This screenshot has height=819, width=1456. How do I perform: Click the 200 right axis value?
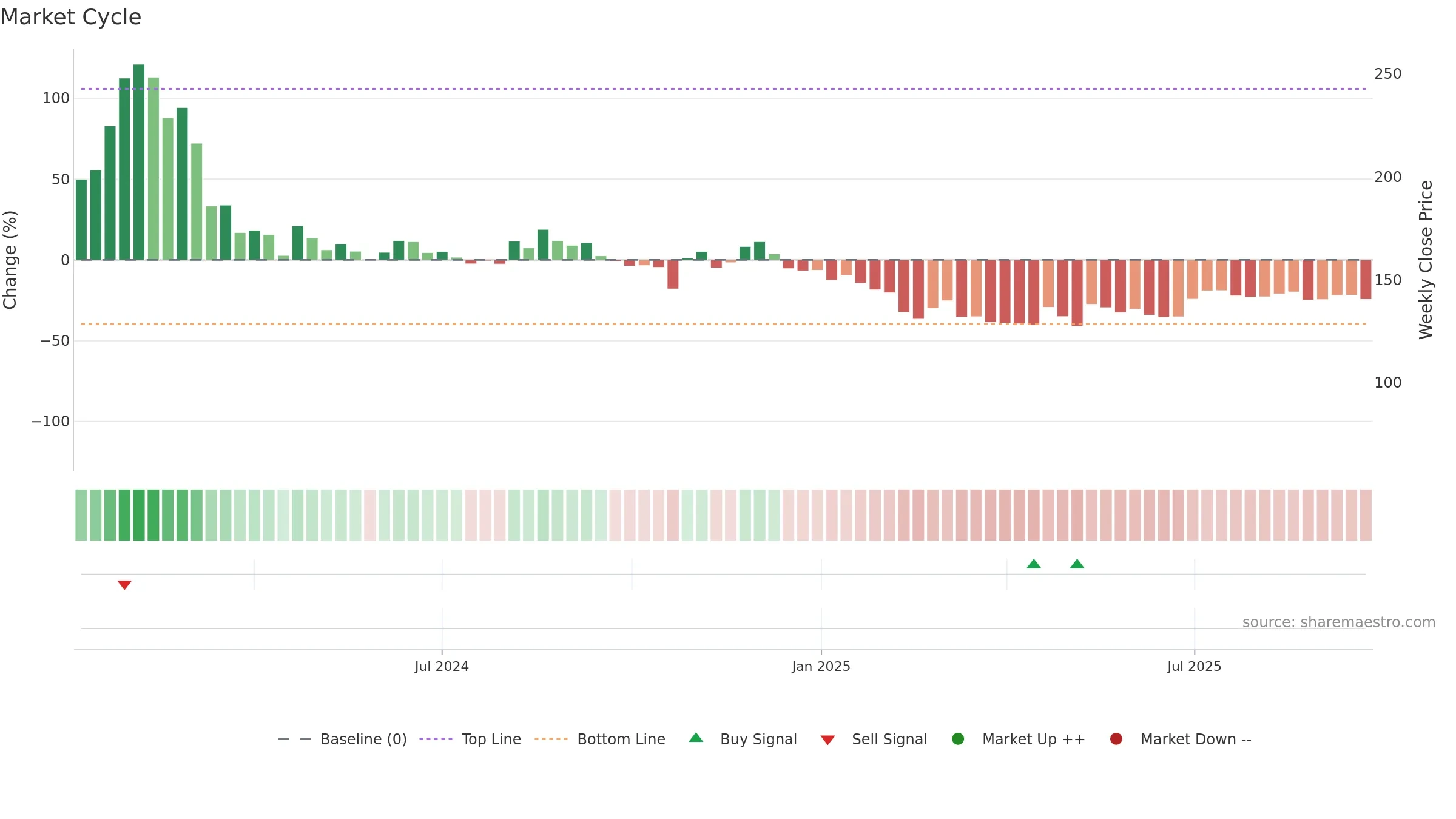pos(1388,177)
